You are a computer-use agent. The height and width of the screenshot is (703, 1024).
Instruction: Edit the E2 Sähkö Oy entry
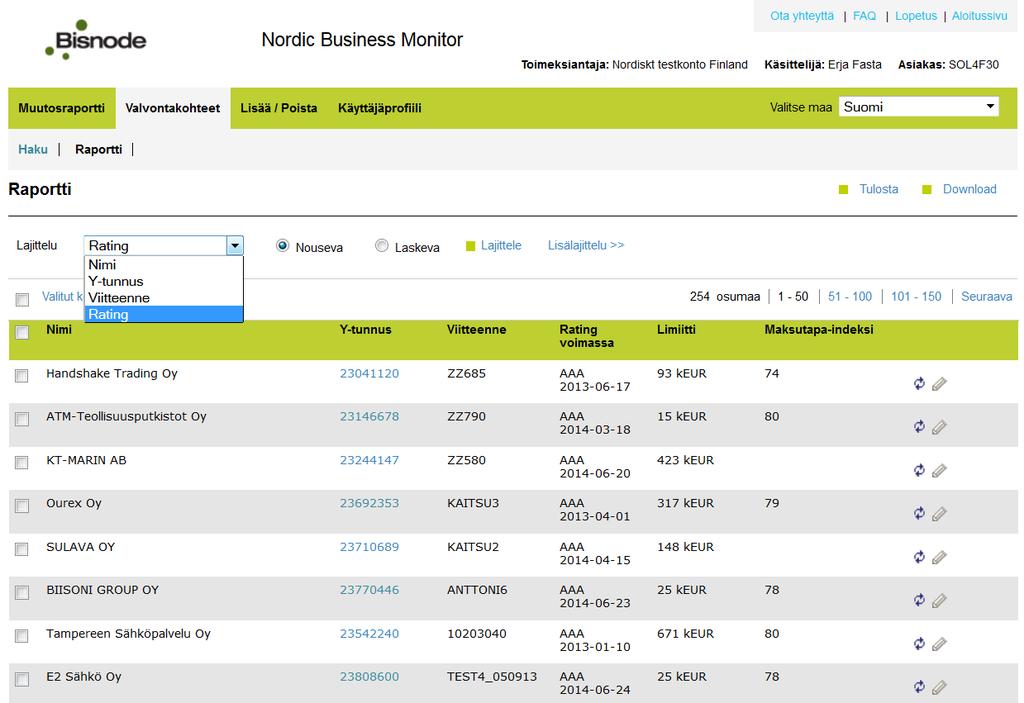(x=939, y=687)
